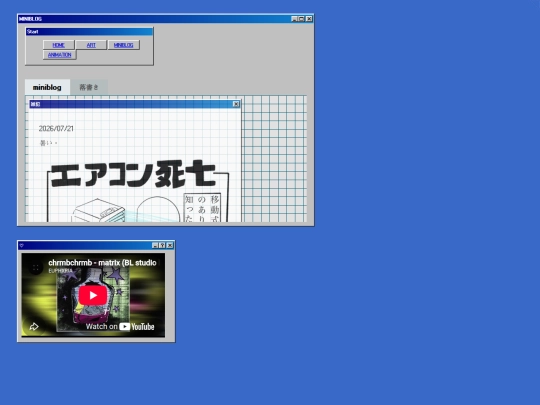Open the Watch on YouTube link
The width and height of the screenshot is (540, 405).
point(120,326)
